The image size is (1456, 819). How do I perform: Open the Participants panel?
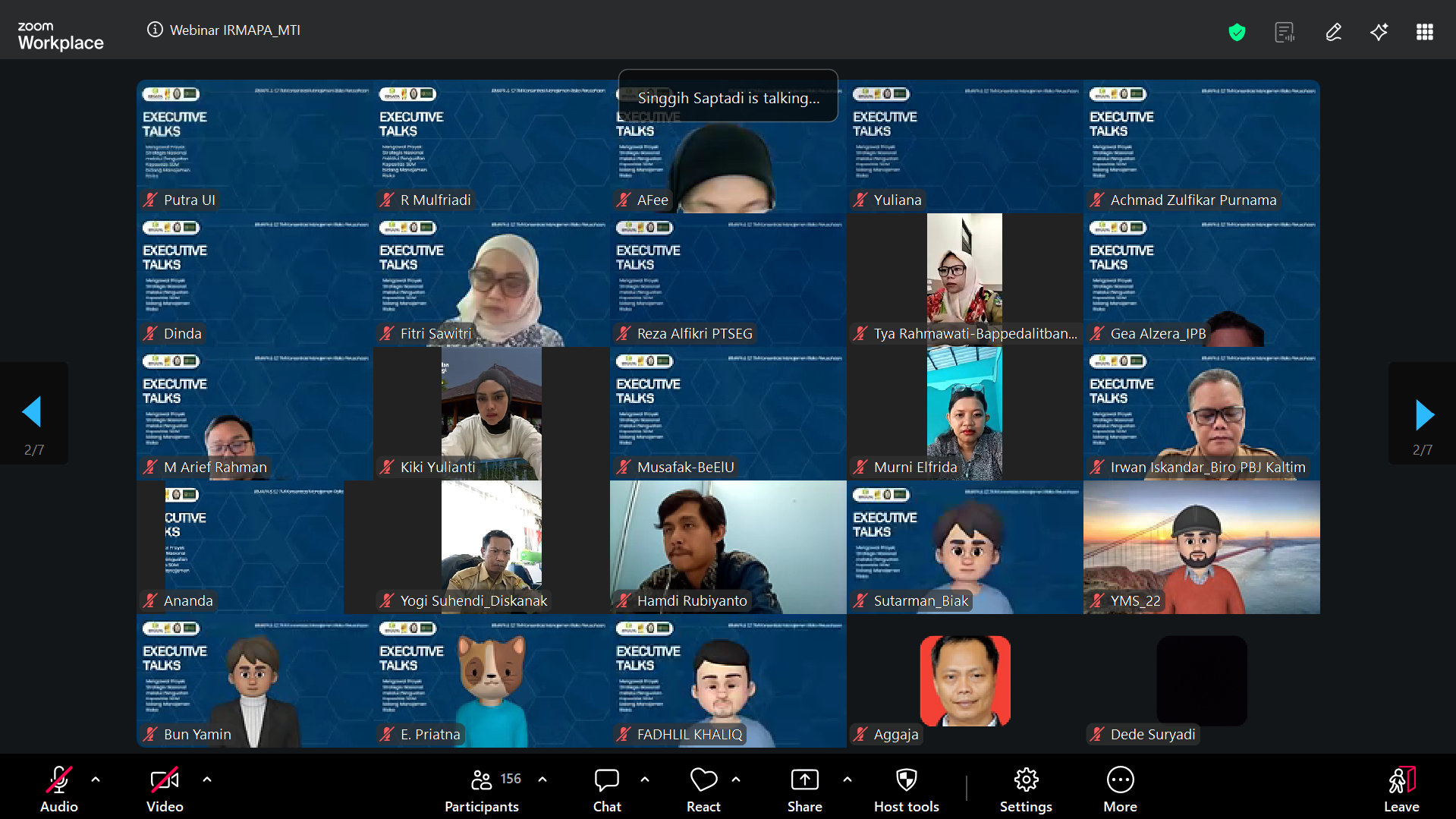click(482, 789)
